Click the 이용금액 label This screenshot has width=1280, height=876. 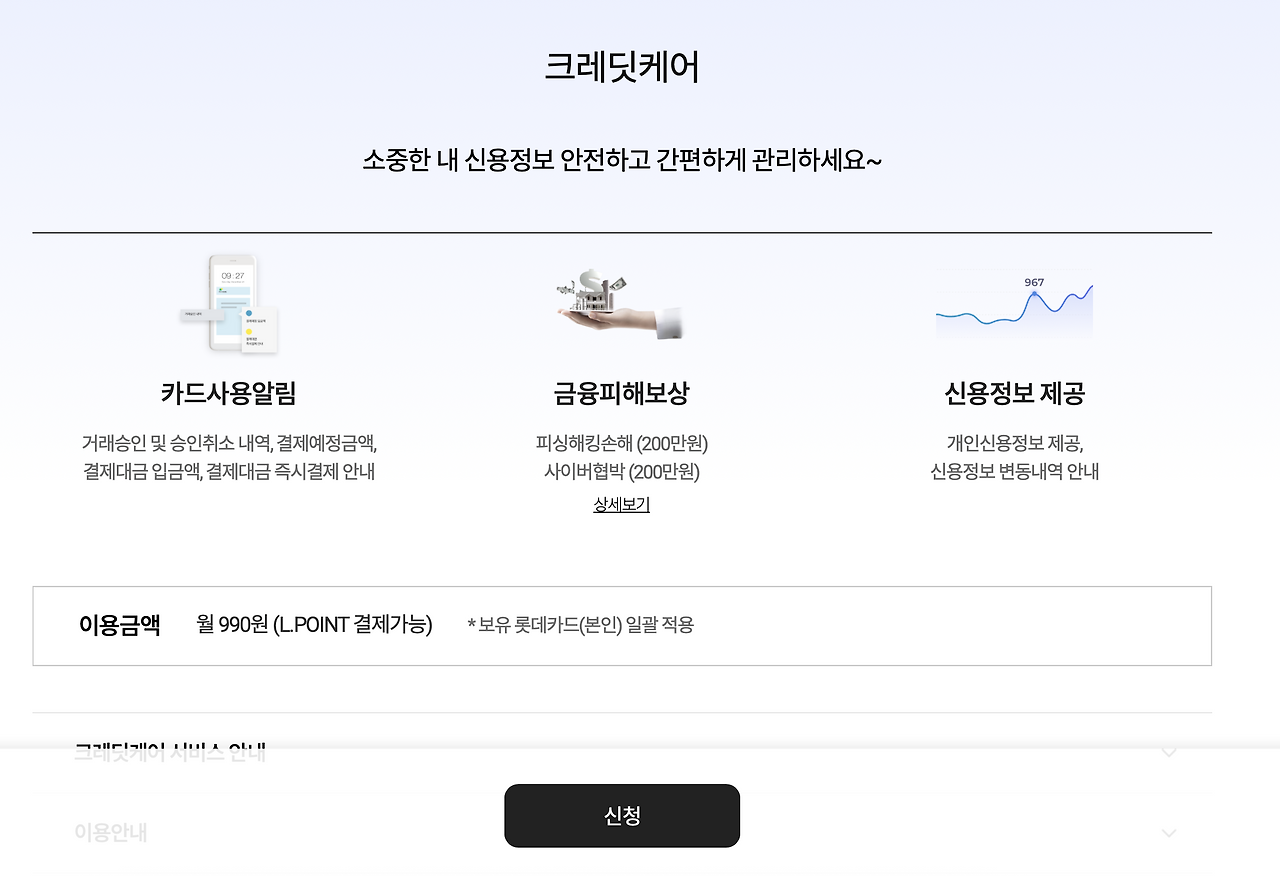[x=119, y=625]
